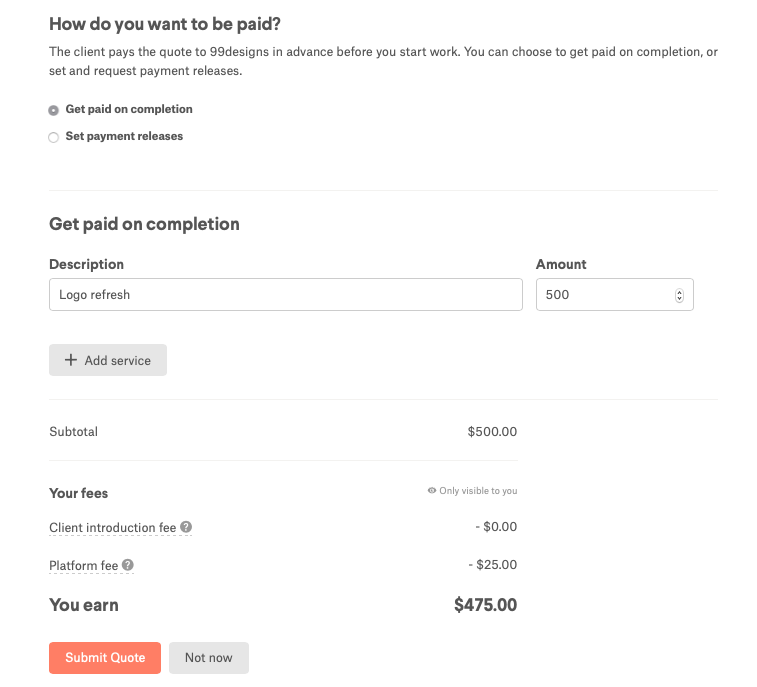The height and width of the screenshot is (687, 757).
Task: Click the Platform fee underlined label
Action: 84,566
